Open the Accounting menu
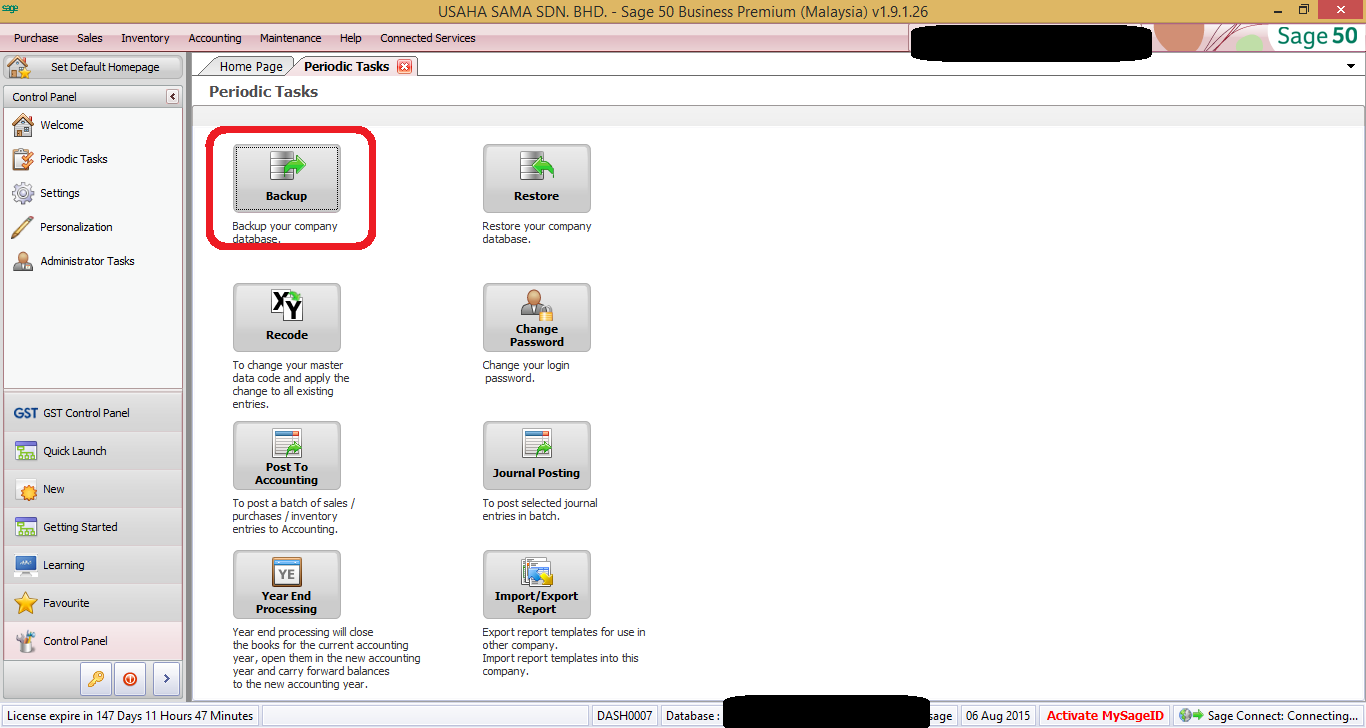The width and height of the screenshot is (1366, 728). [x=215, y=38]
